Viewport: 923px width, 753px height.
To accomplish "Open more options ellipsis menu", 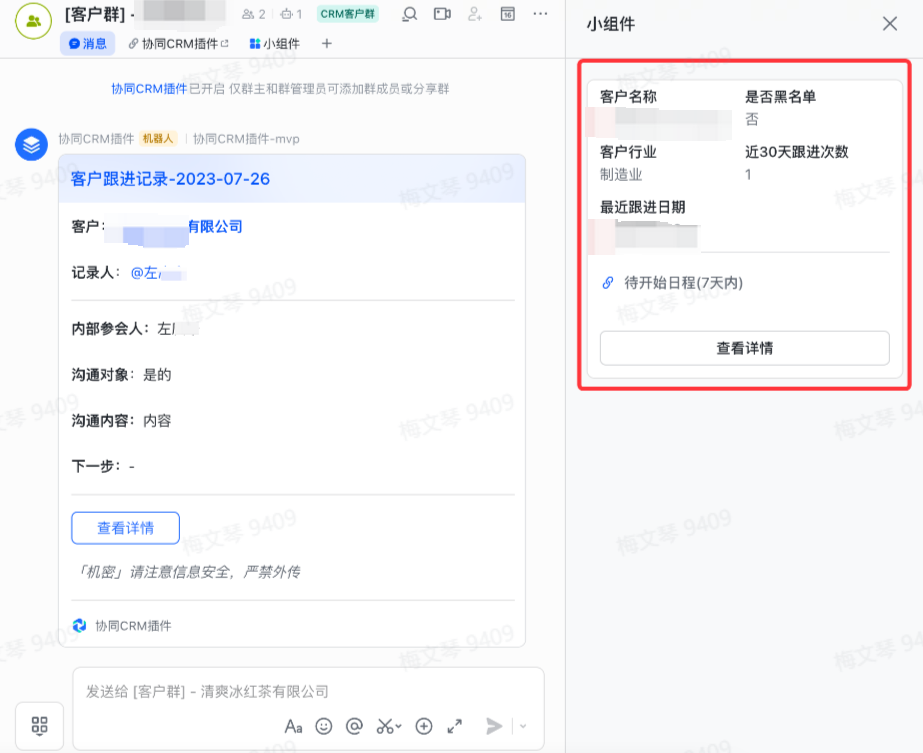I will (x=540, y=14).
